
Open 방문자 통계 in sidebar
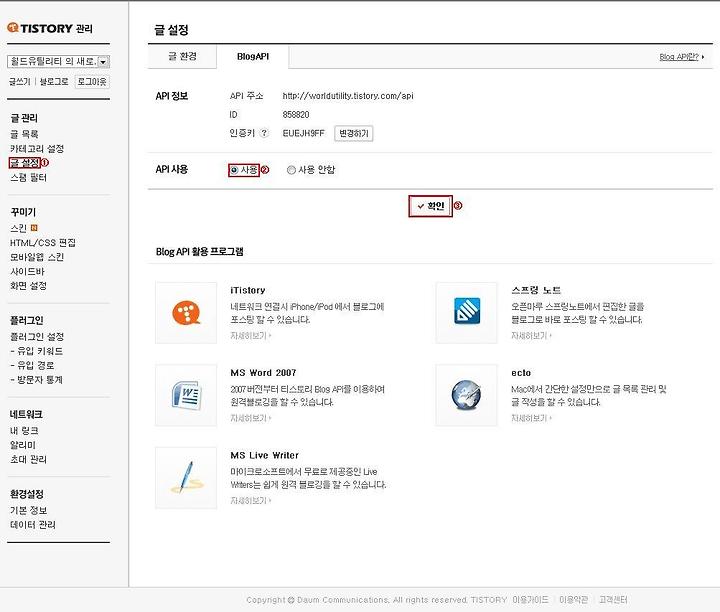[40, 380]
